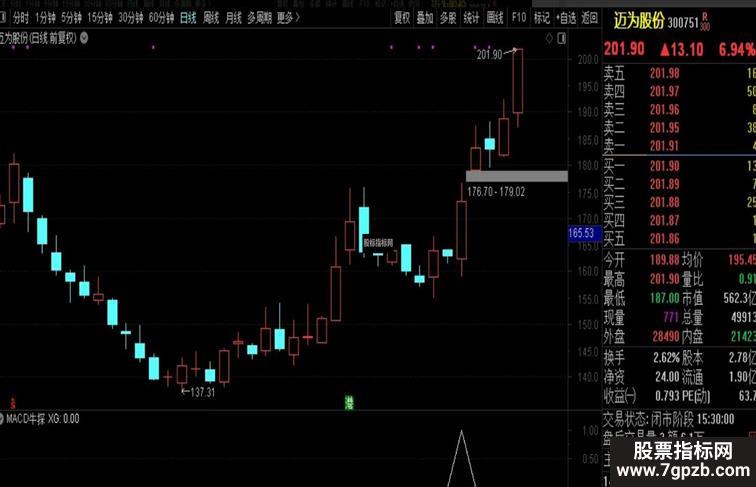
Task: Click the 买五 price 201.86
Action: pos(664,239)
